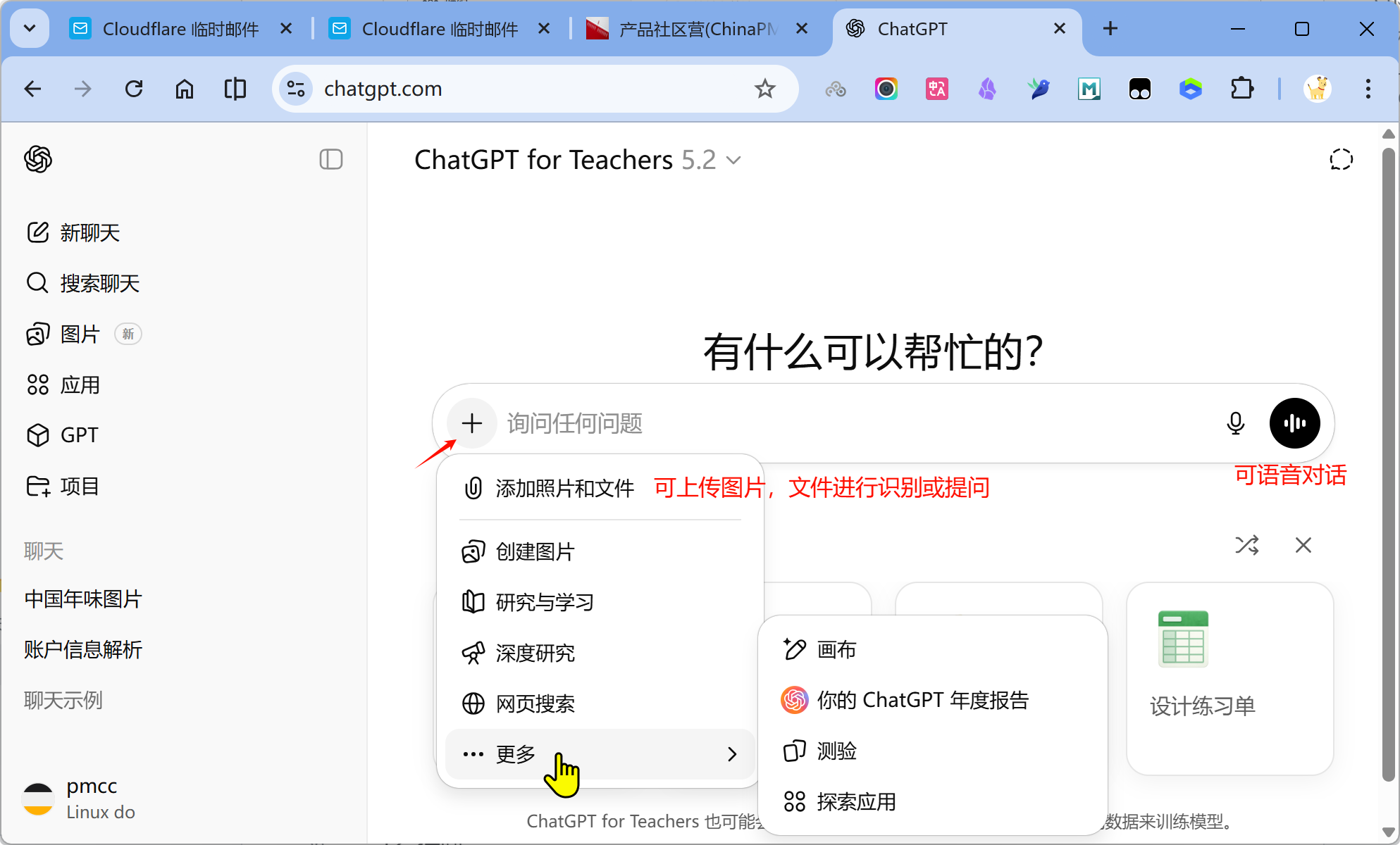Viewport: 1400px width, 845px height.
Task: Open the 图片 section in sidebar
Action: (79, 334)
